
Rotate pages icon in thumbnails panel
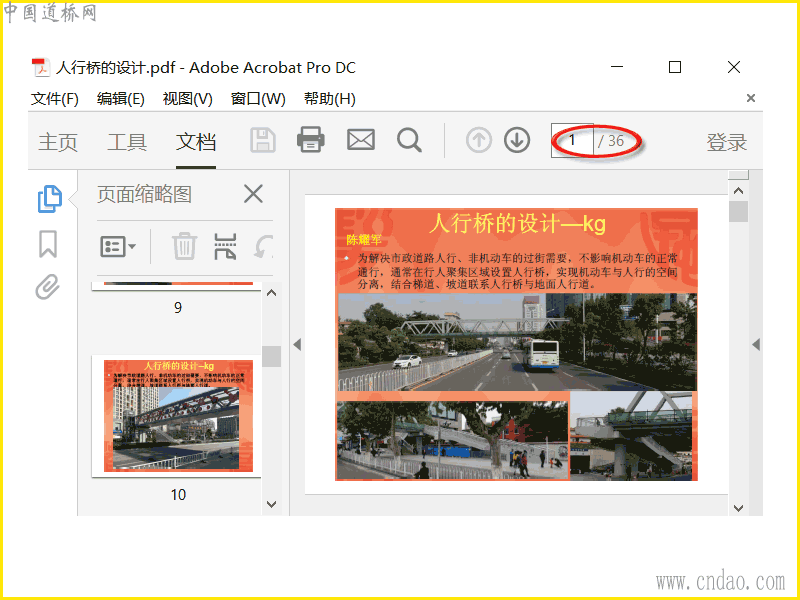click(x=263, y=246)
